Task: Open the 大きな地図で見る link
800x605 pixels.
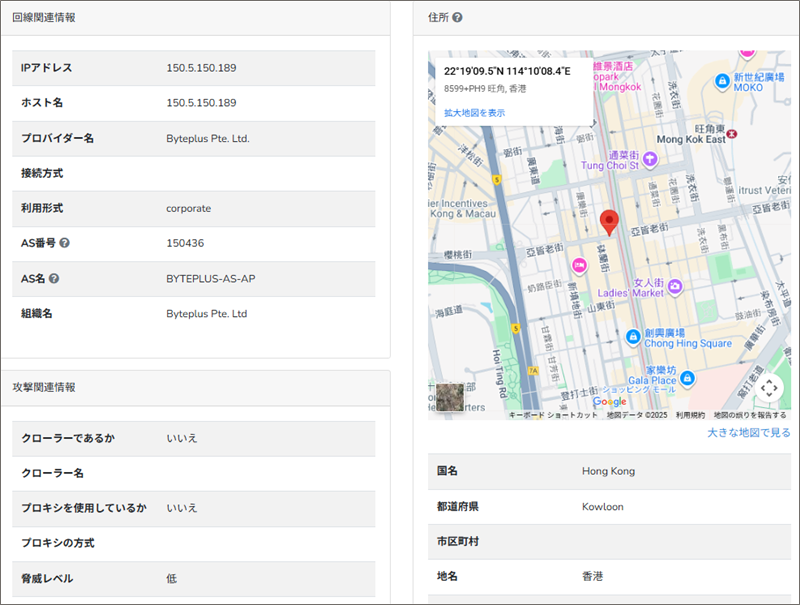Action: pyautogui.click(x=748, y=433)
